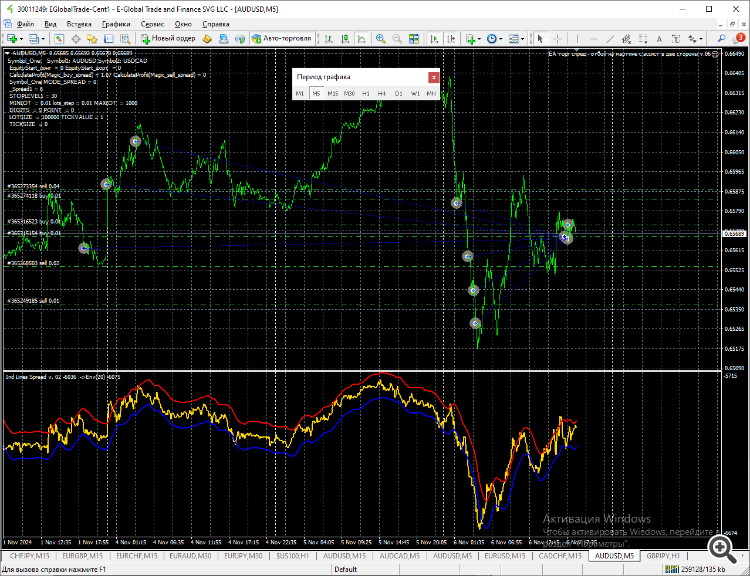This screenshot has width=750, height=576.
Task: Select M15 period in Период графика
Action: click(332, 93)
